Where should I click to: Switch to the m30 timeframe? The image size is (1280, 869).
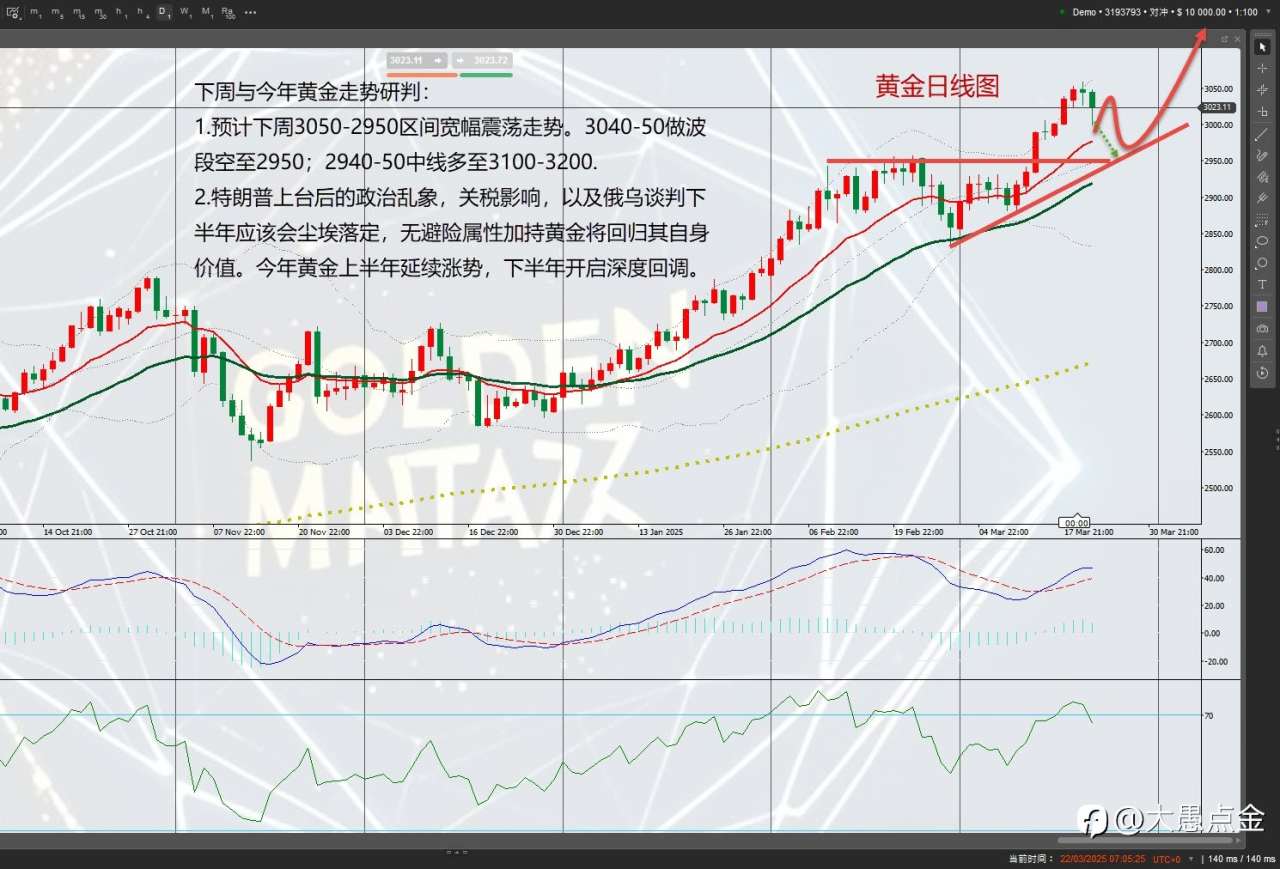(101, 12)
